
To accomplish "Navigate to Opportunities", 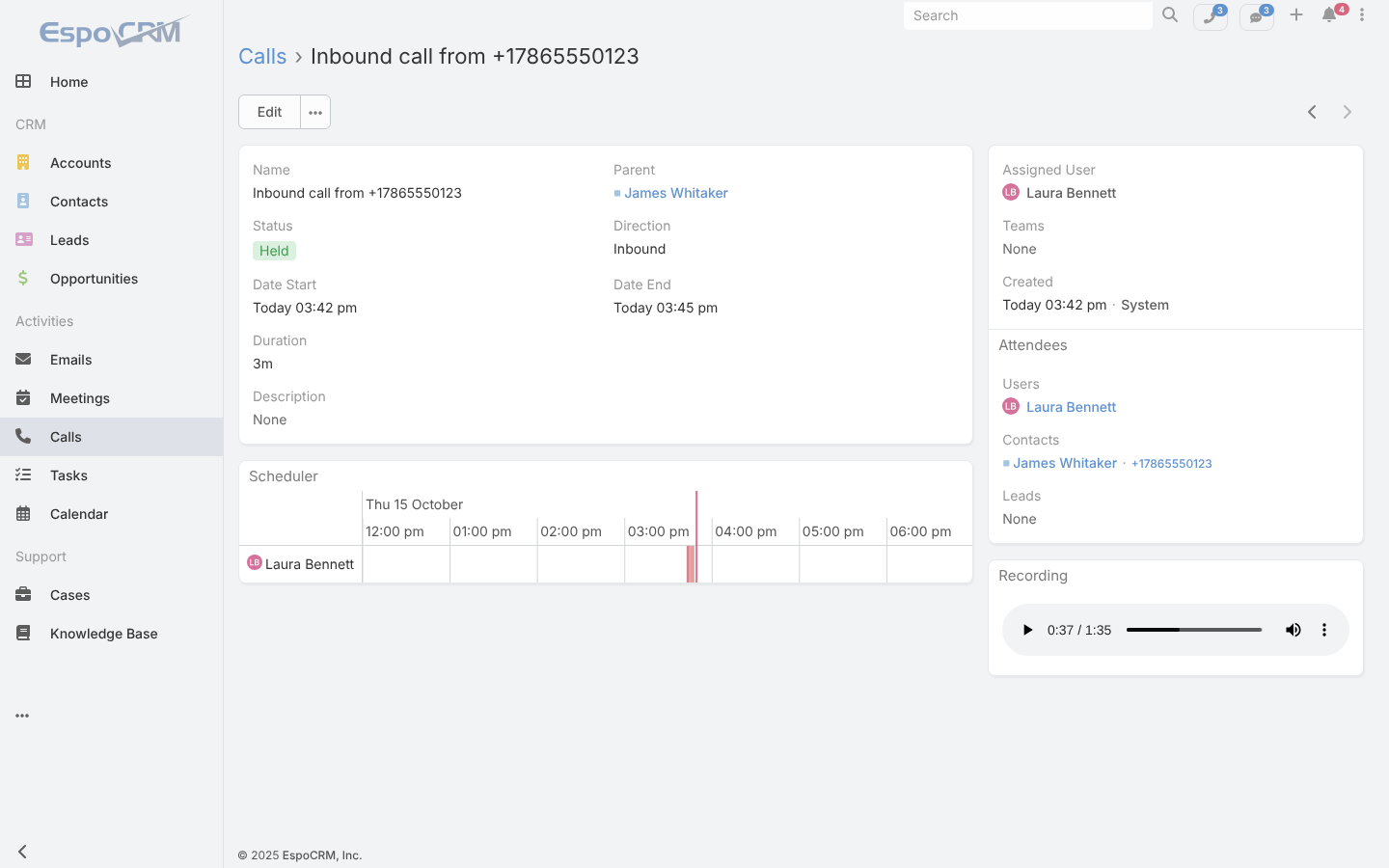I will pos(111,279).
